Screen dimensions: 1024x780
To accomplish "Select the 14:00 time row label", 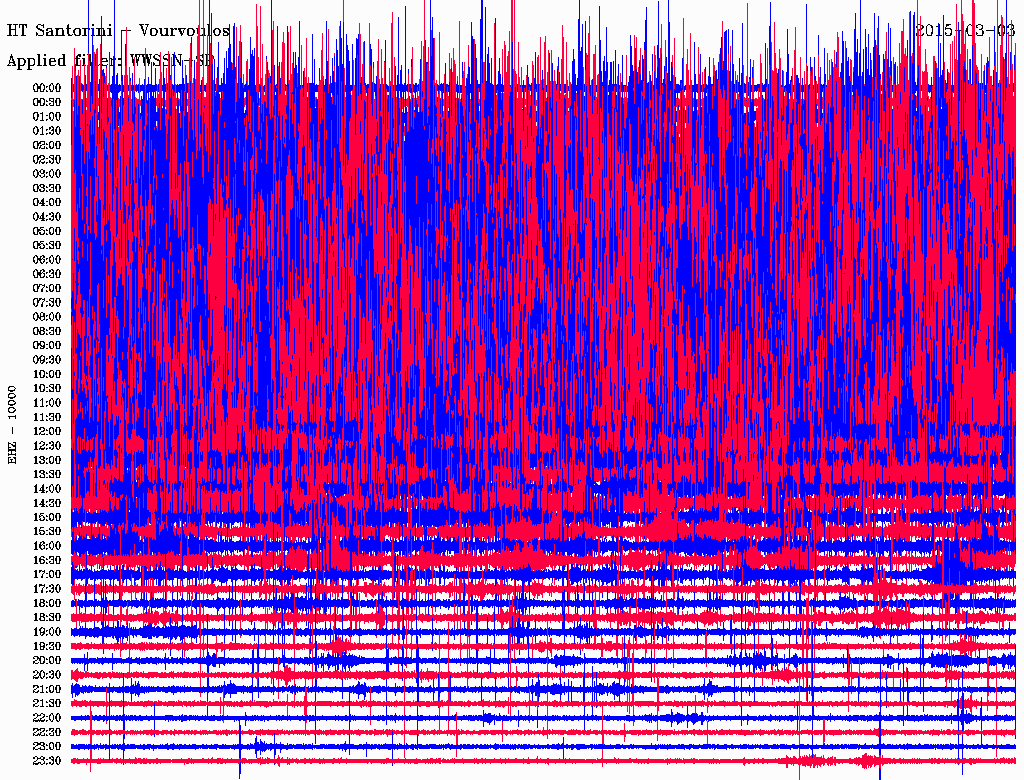I will click(x=47, y=488).
